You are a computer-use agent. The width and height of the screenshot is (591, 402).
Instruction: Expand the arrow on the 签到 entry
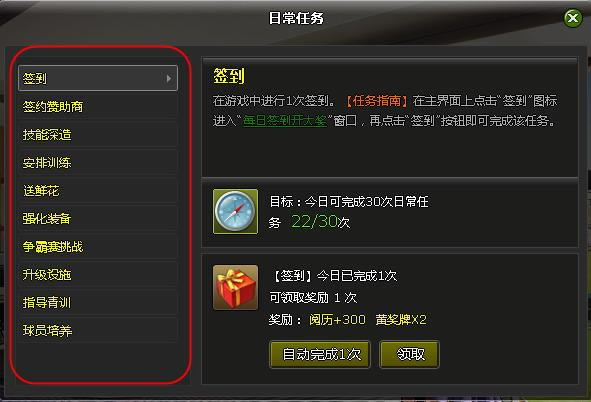tap(168, 78)
